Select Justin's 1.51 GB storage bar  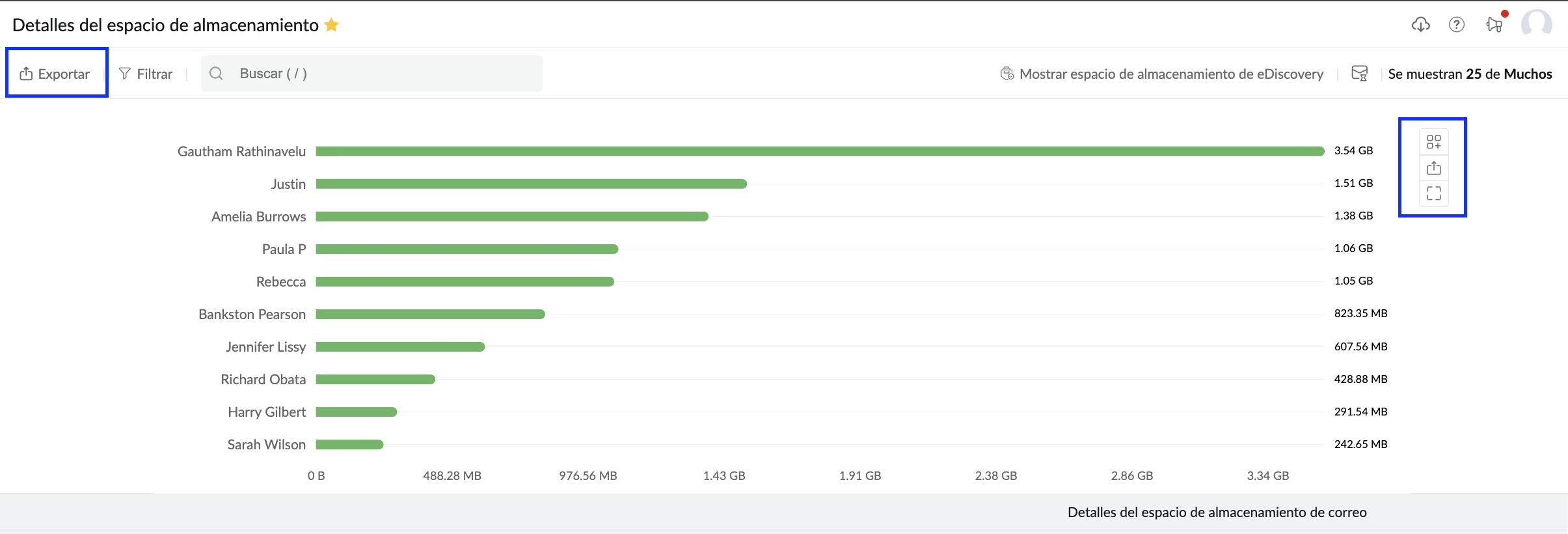(x=531, y=184)
